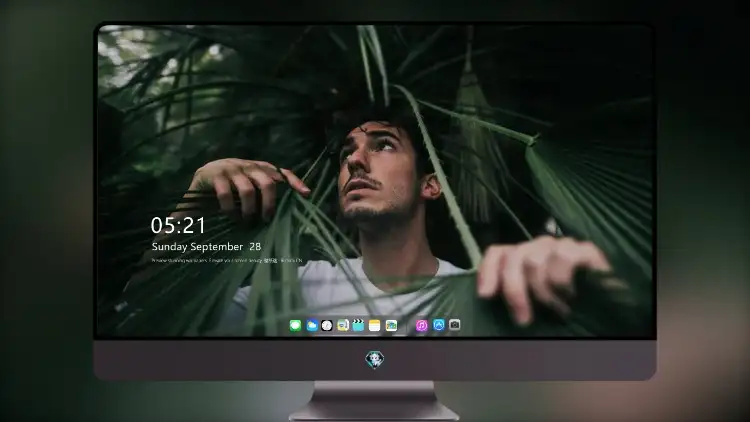Launch the blue App Store icon
Image resolution: width=750 pixels, height=422 pixels.
point(439,325)
